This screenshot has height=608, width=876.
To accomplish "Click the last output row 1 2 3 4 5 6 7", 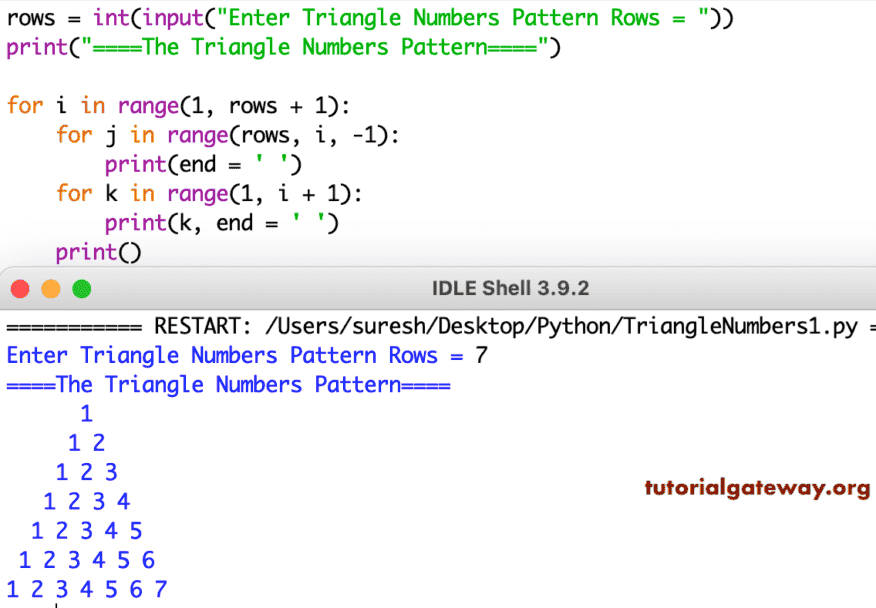I will click(x=86, y=589).
